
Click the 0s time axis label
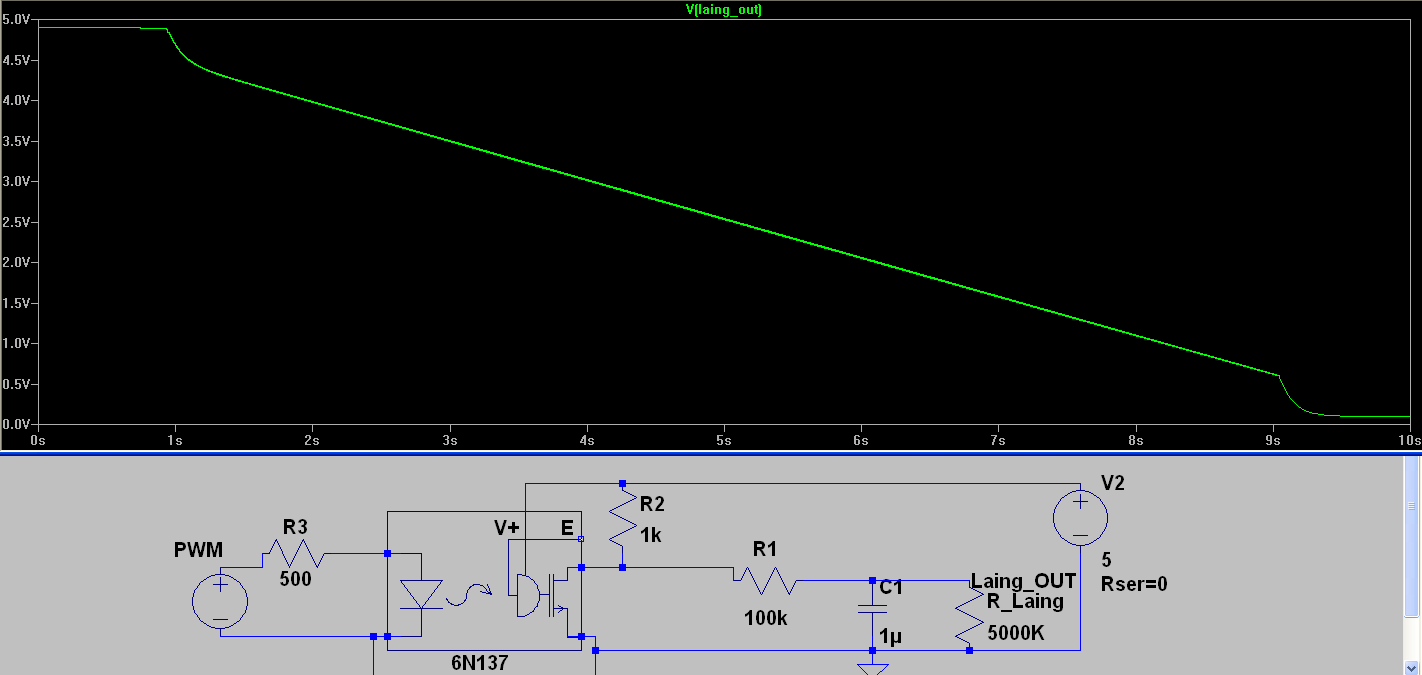pos(38,440)
